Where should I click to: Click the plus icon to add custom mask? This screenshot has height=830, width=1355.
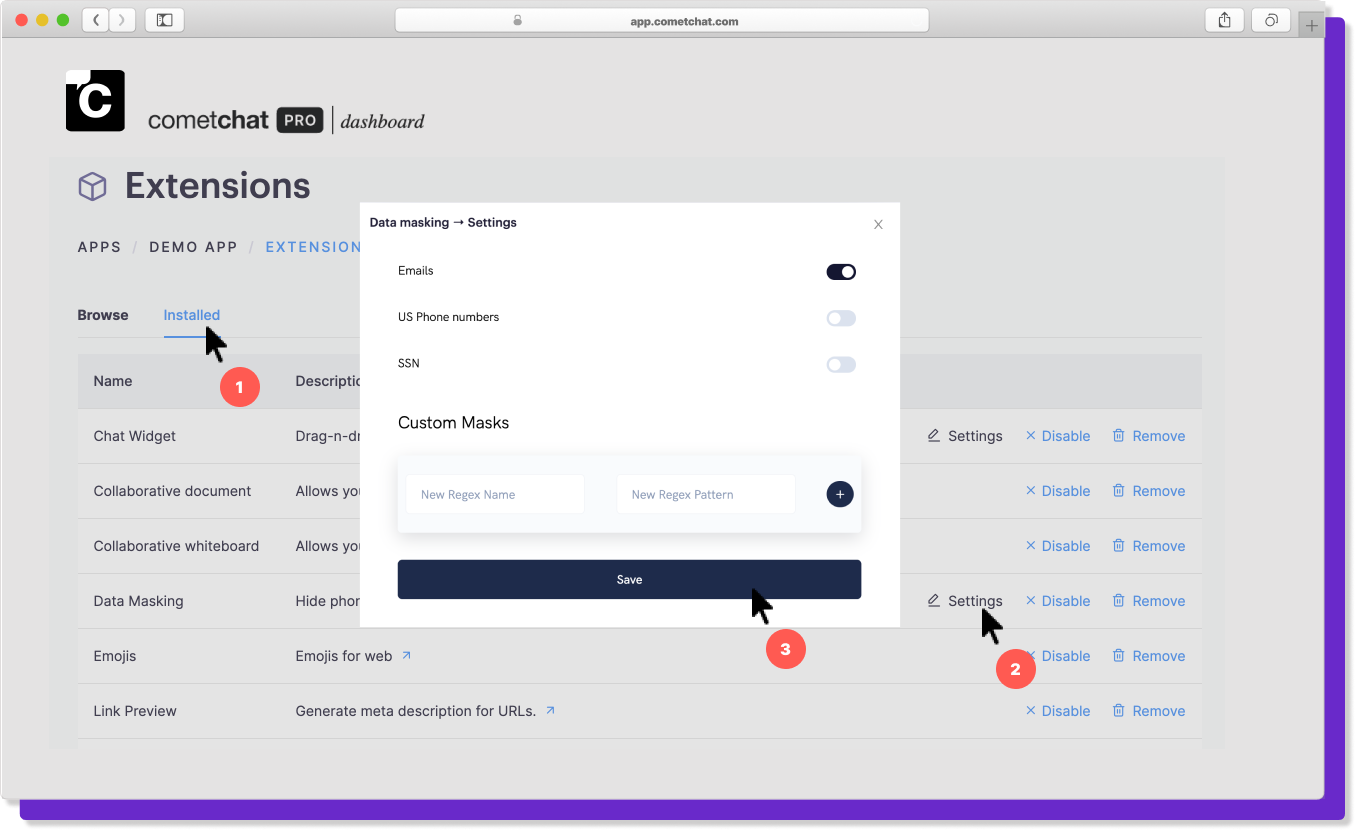[840, 494]
